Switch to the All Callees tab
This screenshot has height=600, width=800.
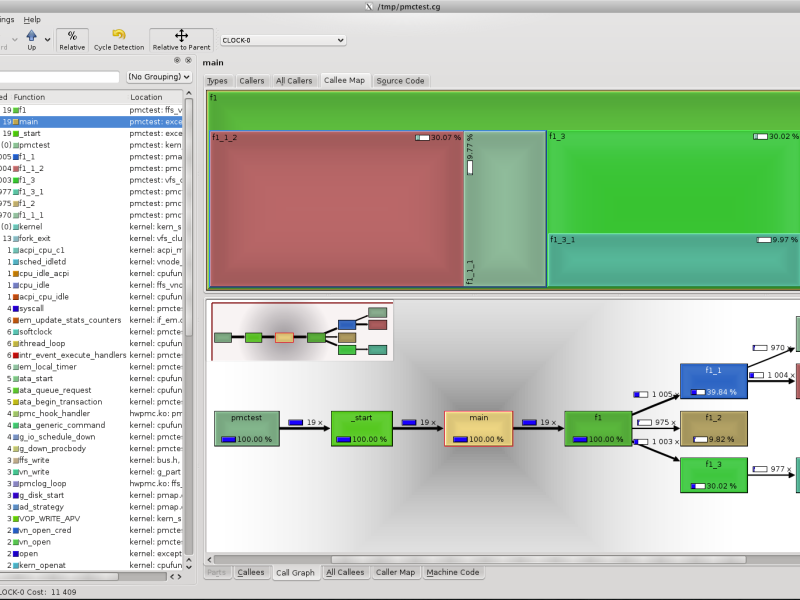click(x=345, y=572)
